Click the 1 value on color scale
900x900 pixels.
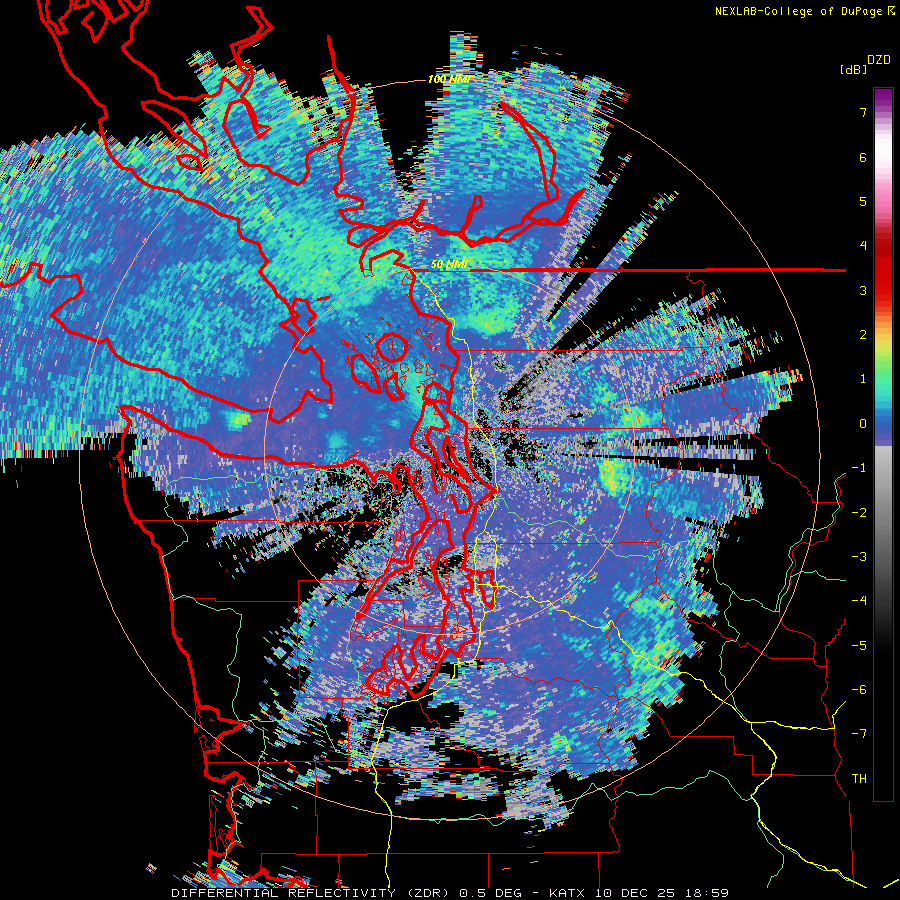tap(863, 379)
